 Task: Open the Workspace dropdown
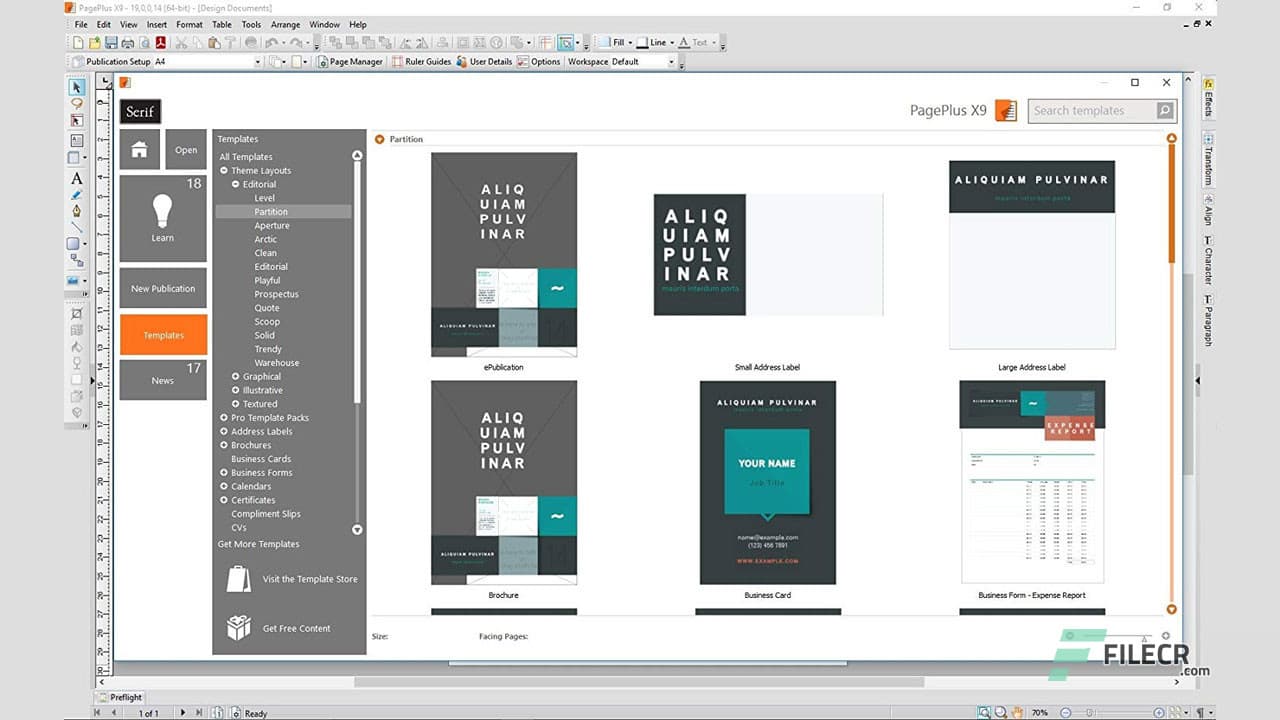point(671,62)
